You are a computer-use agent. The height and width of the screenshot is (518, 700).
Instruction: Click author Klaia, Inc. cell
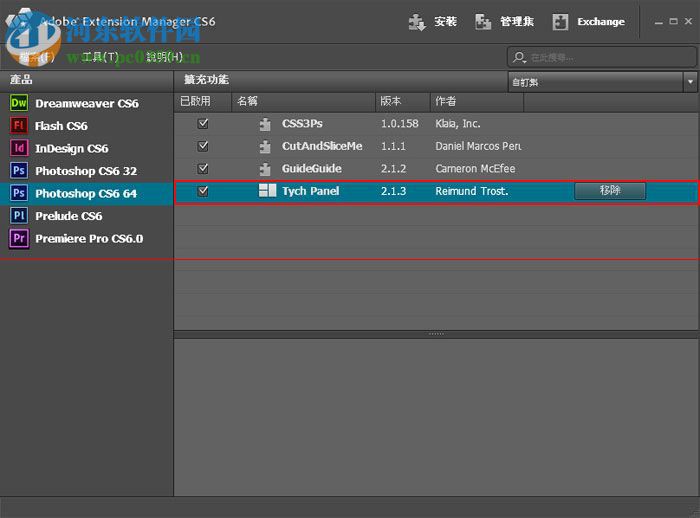(458, 124)
